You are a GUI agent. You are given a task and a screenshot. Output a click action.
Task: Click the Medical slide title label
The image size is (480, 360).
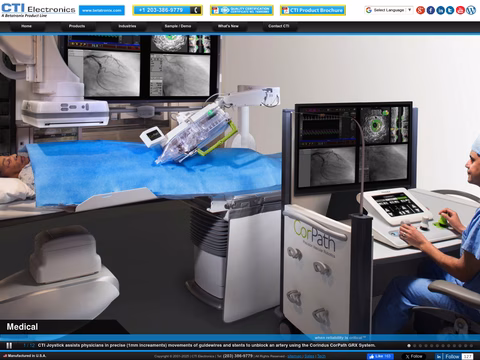tap(22, 327)
